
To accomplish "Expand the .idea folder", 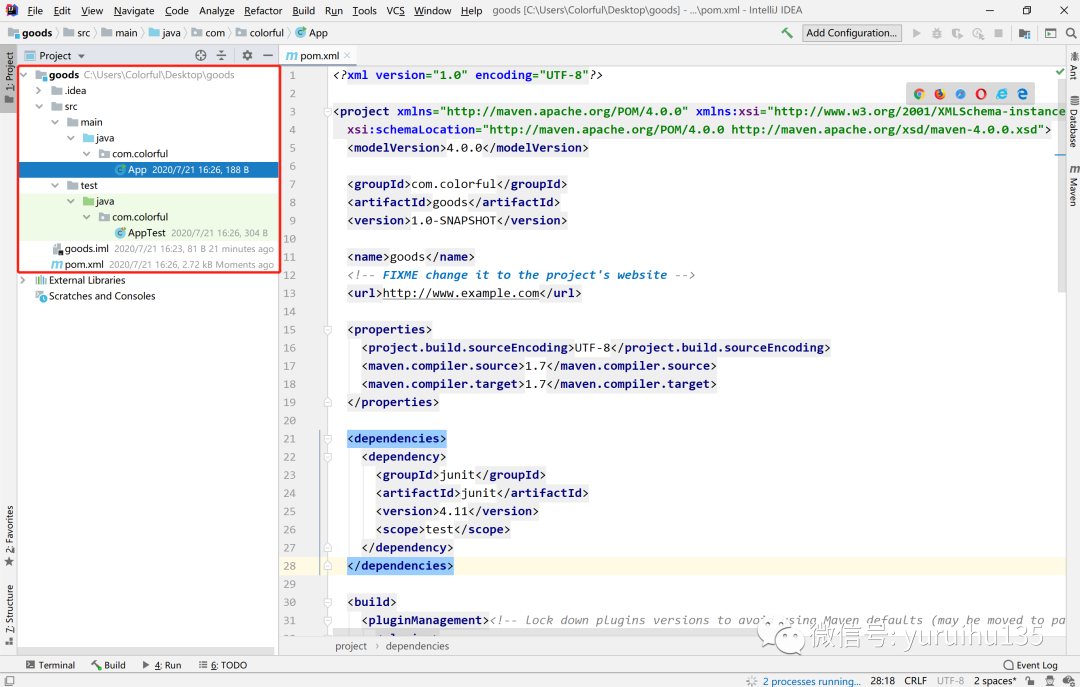I will (x=39, y=90).
